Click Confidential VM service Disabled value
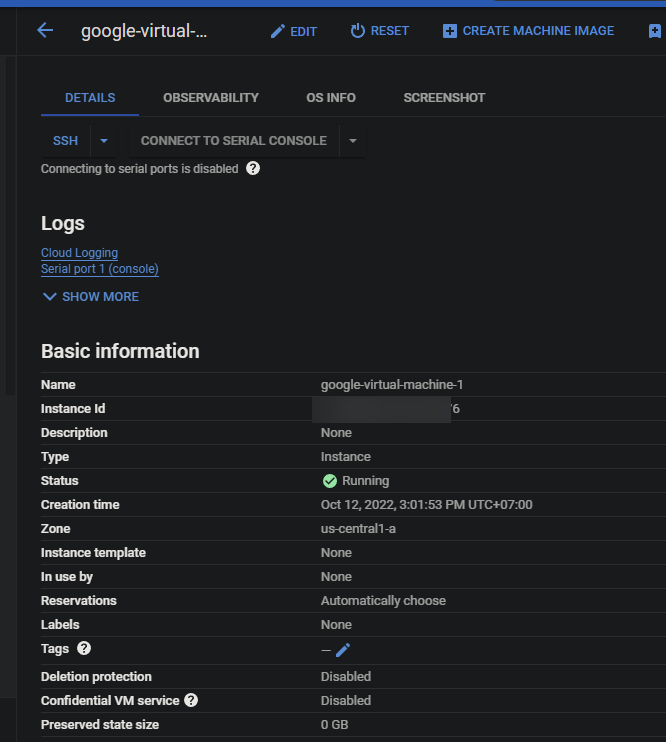This screenshot has height=742, width=666. (x=346, y=700)
